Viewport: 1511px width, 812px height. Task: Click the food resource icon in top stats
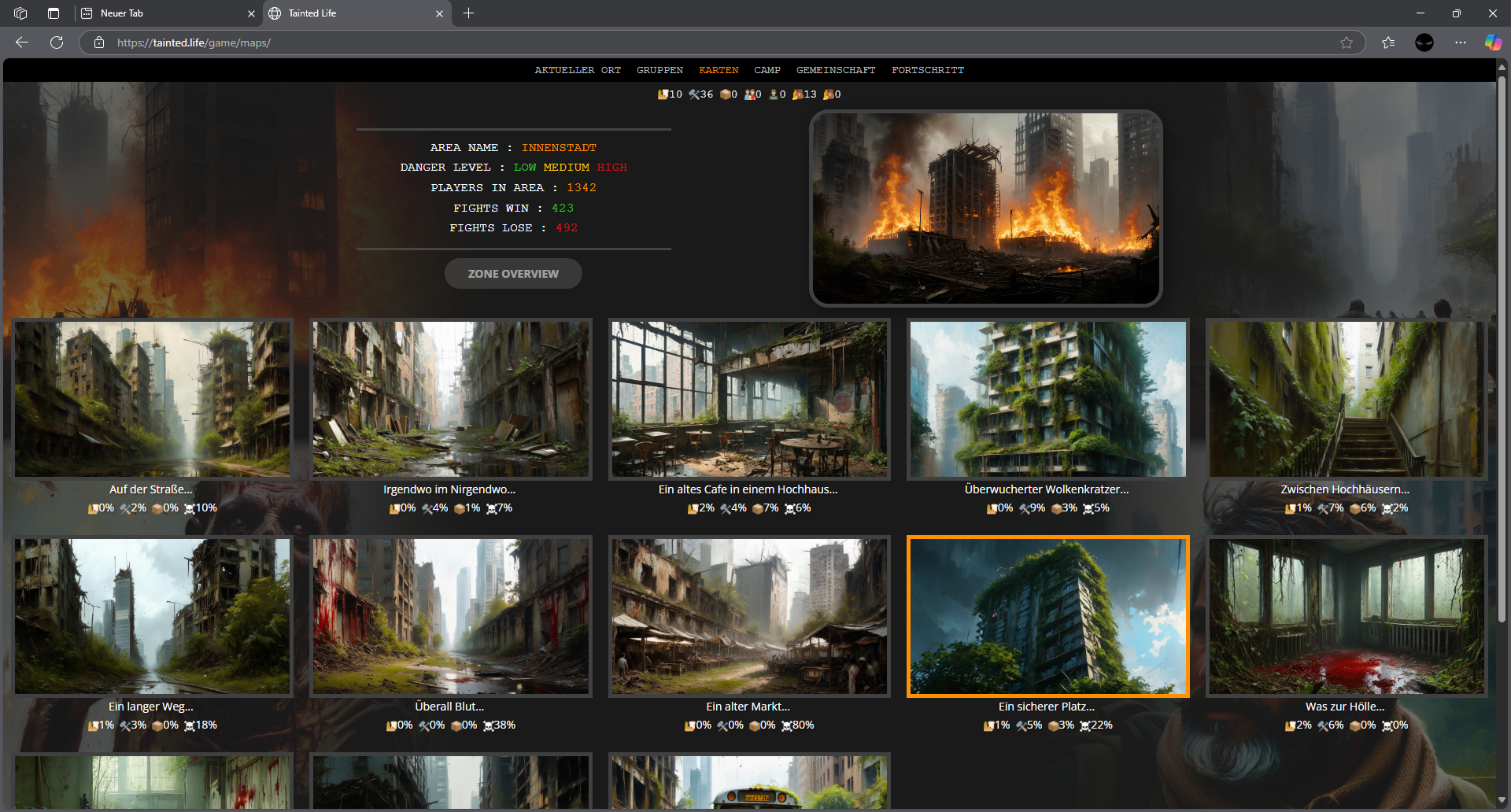tap(663, 94)
